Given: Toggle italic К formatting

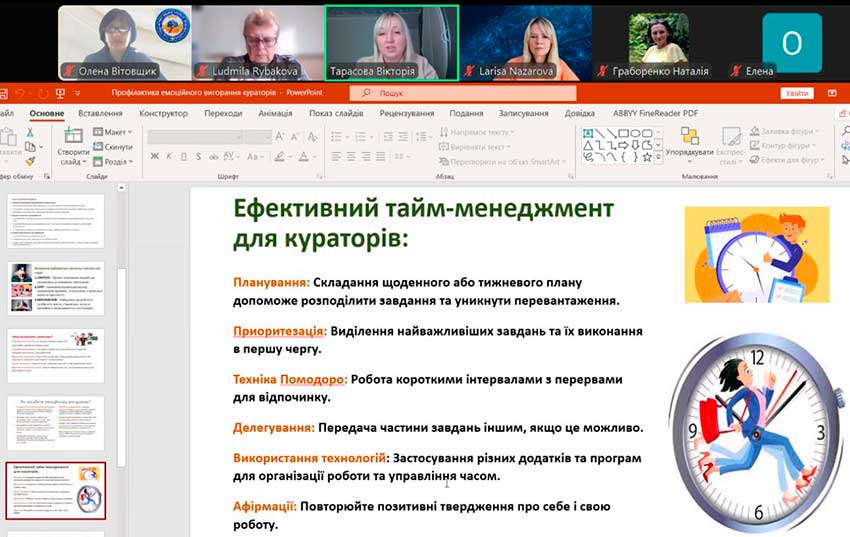Looking at the screenshot, I should [x=169, y=157].
